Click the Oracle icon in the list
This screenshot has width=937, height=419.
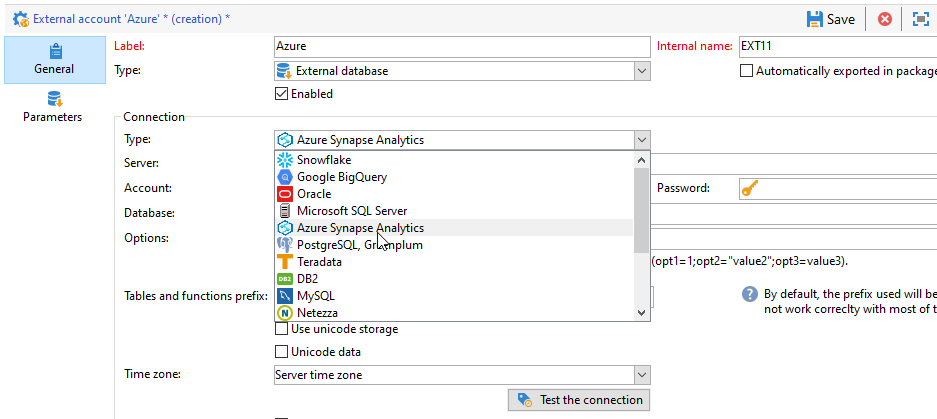tap(284, 194)
